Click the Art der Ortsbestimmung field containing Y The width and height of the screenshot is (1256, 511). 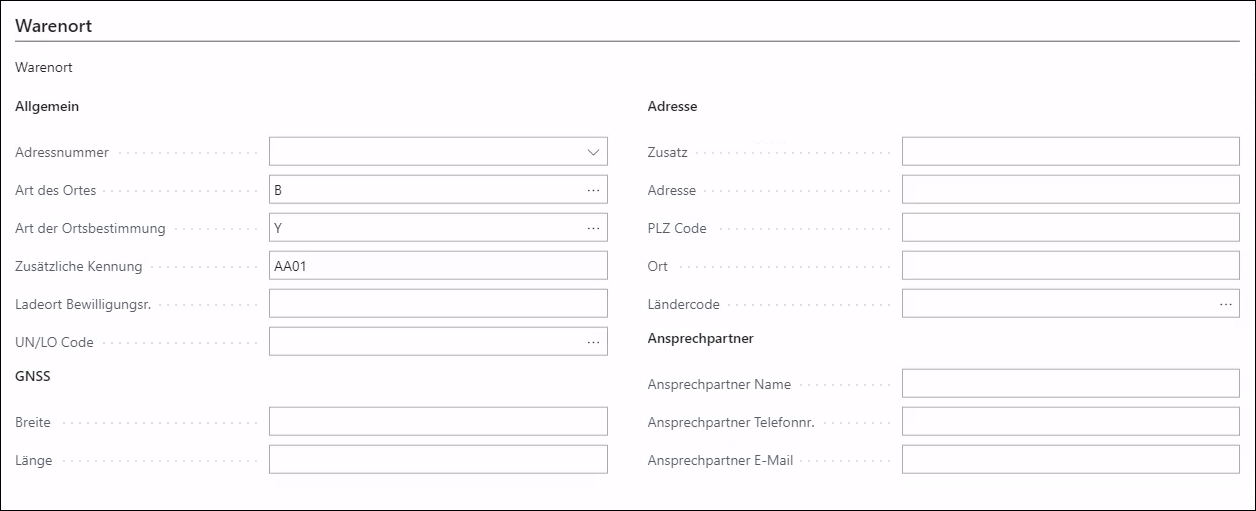tap(425, 228)
